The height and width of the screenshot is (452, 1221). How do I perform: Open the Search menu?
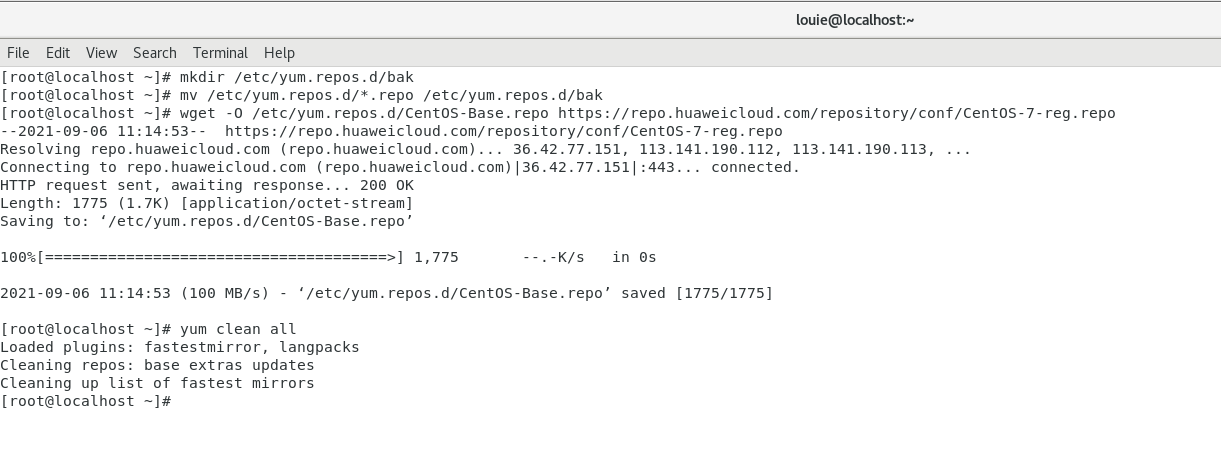click(x=155, y=53)
